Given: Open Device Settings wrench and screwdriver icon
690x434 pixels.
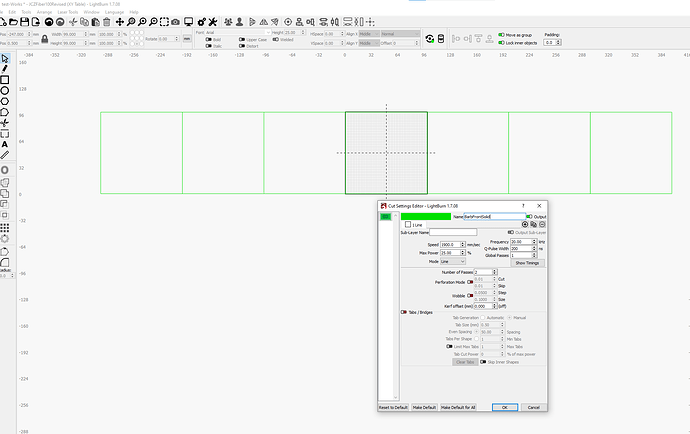Looking at the screenshot, I should pos(213,22).
